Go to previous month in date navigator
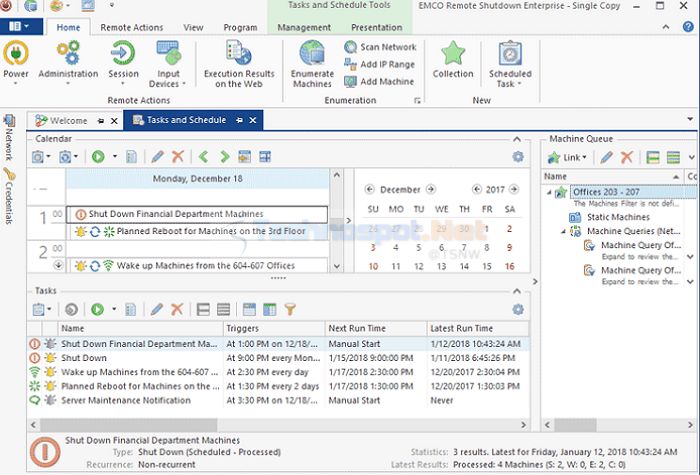The image size is (700, 475). click(369, 189)
